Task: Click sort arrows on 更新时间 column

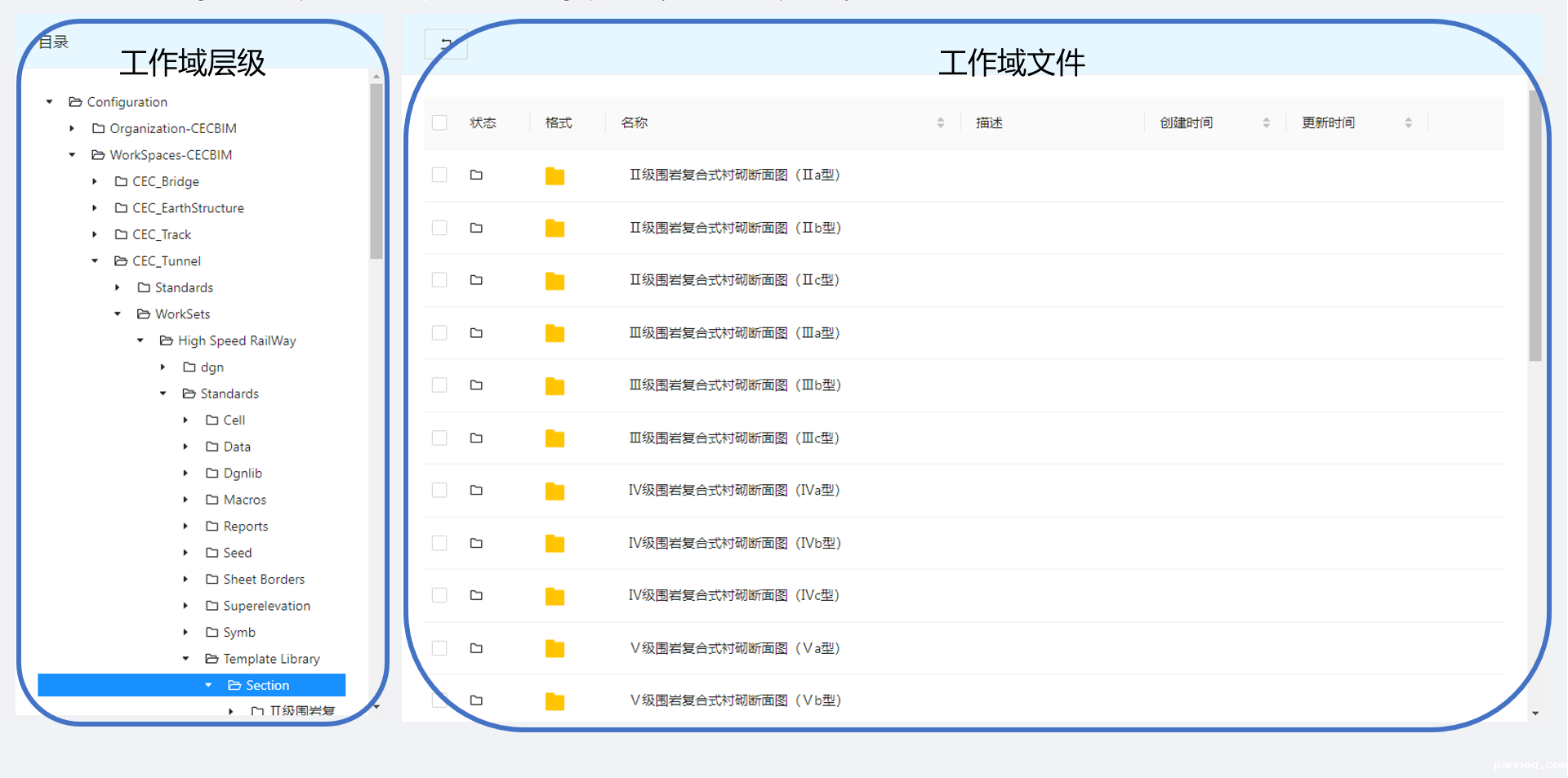Action: [1408, 122]
